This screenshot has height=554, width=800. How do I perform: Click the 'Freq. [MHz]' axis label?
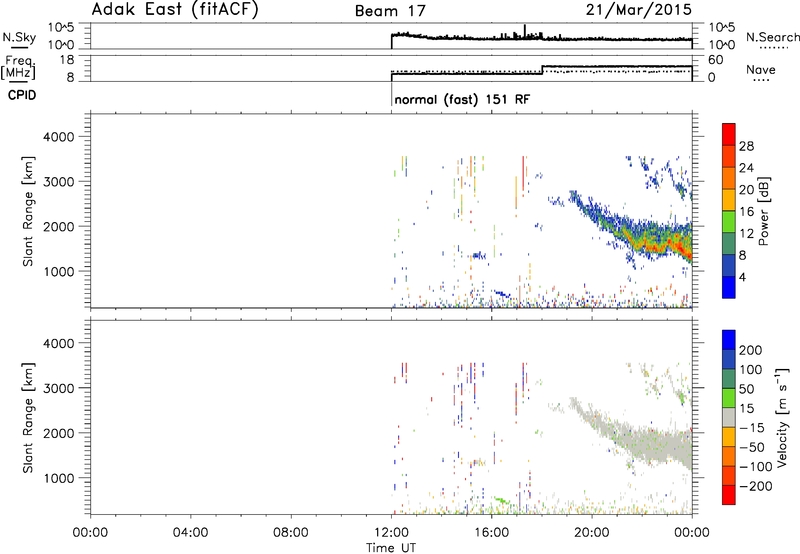(x=18, y=67)
